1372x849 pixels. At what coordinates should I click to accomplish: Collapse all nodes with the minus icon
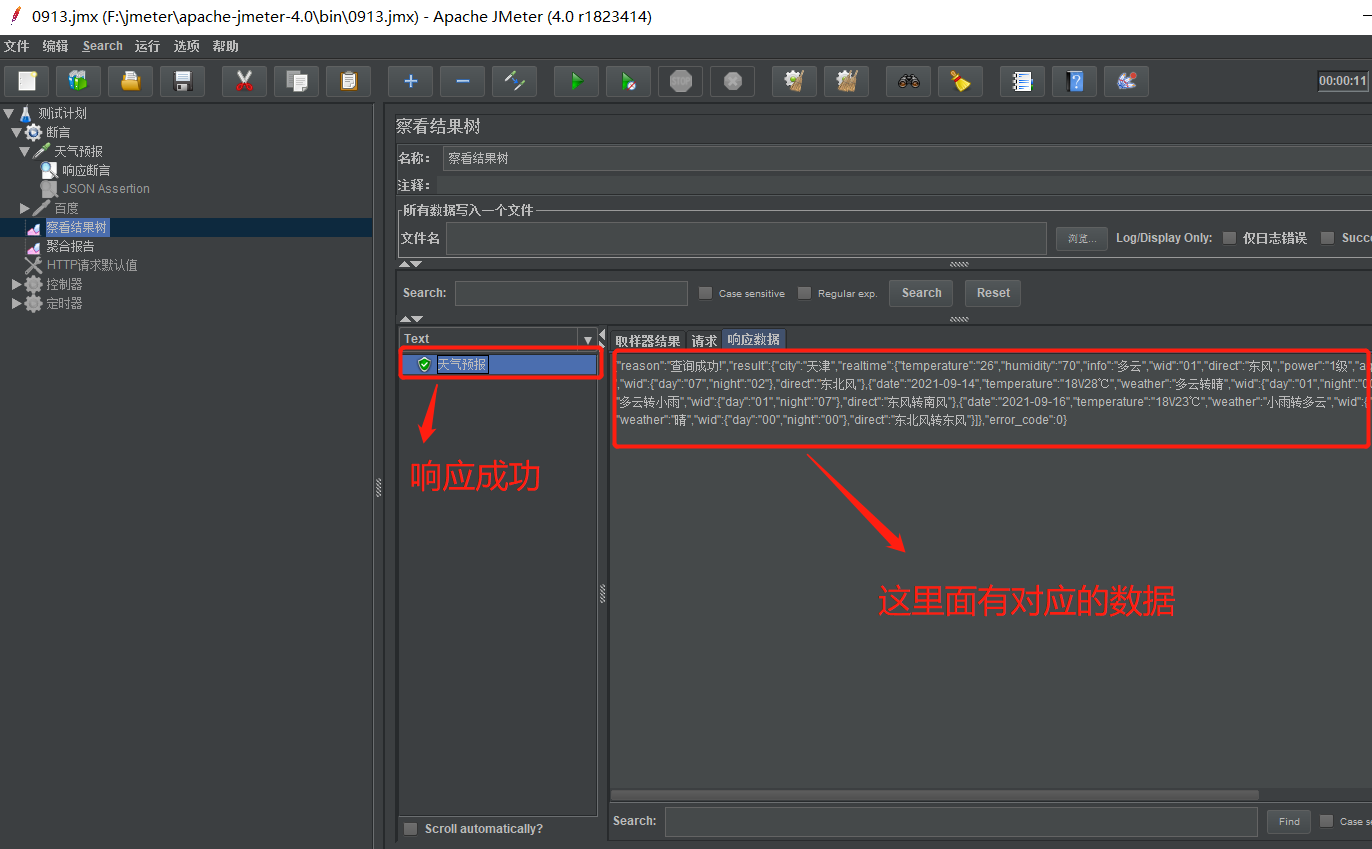[462, 81]
